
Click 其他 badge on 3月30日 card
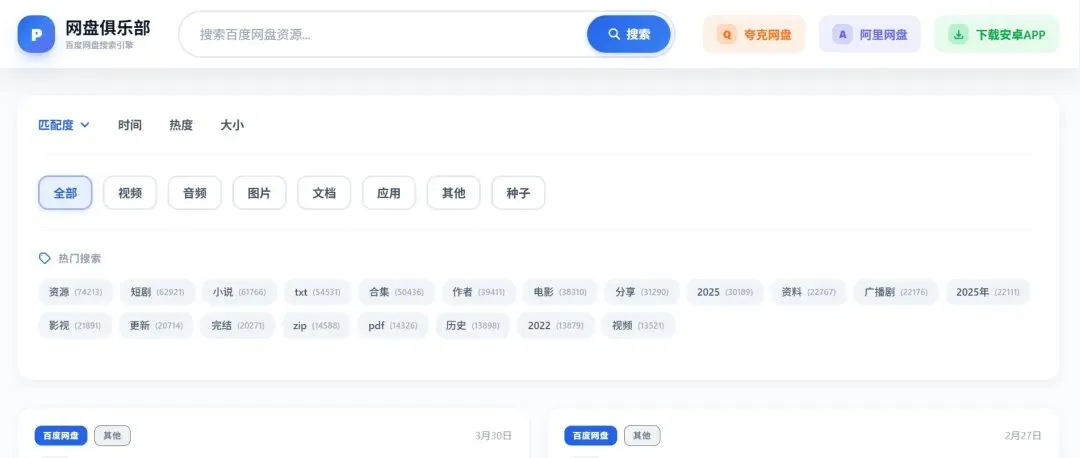pyautogui.click(x=112, y=435)
